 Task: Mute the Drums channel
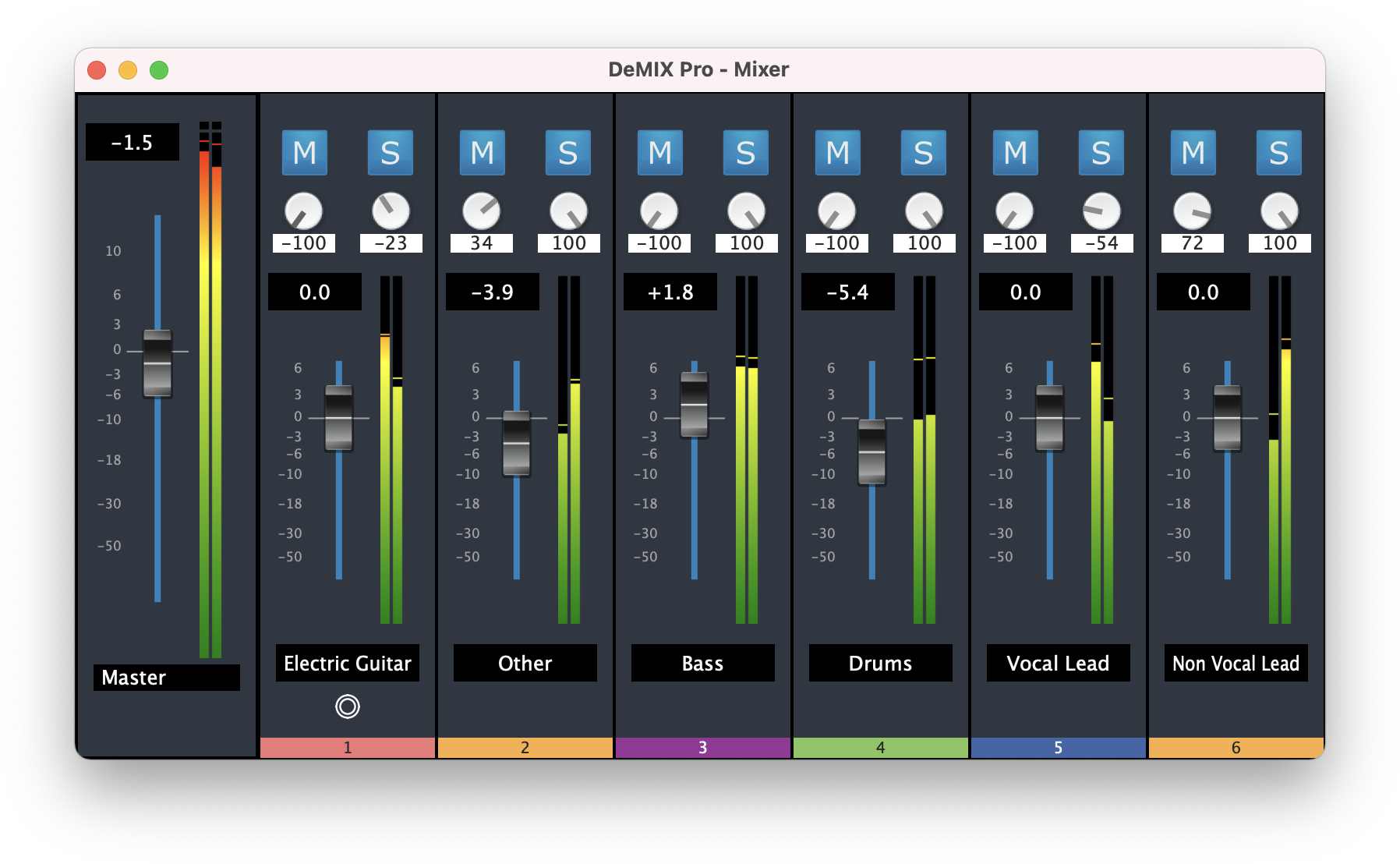pyautogui.click(x=837, y=153)
